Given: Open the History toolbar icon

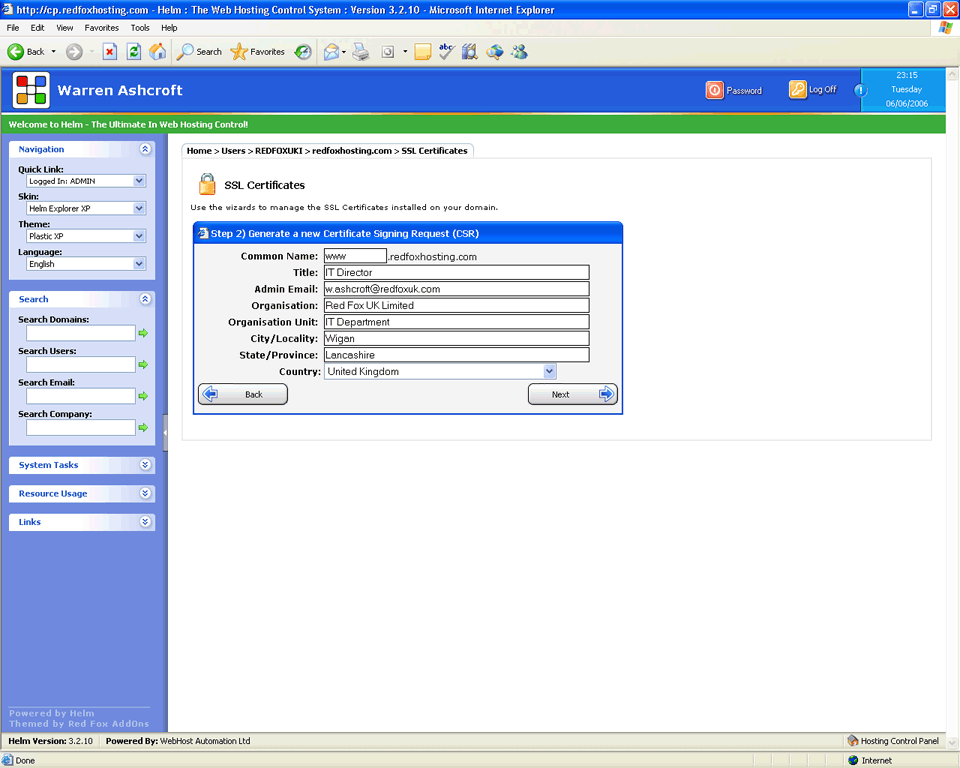Looking at the screenshot, I should click(303, 52).
